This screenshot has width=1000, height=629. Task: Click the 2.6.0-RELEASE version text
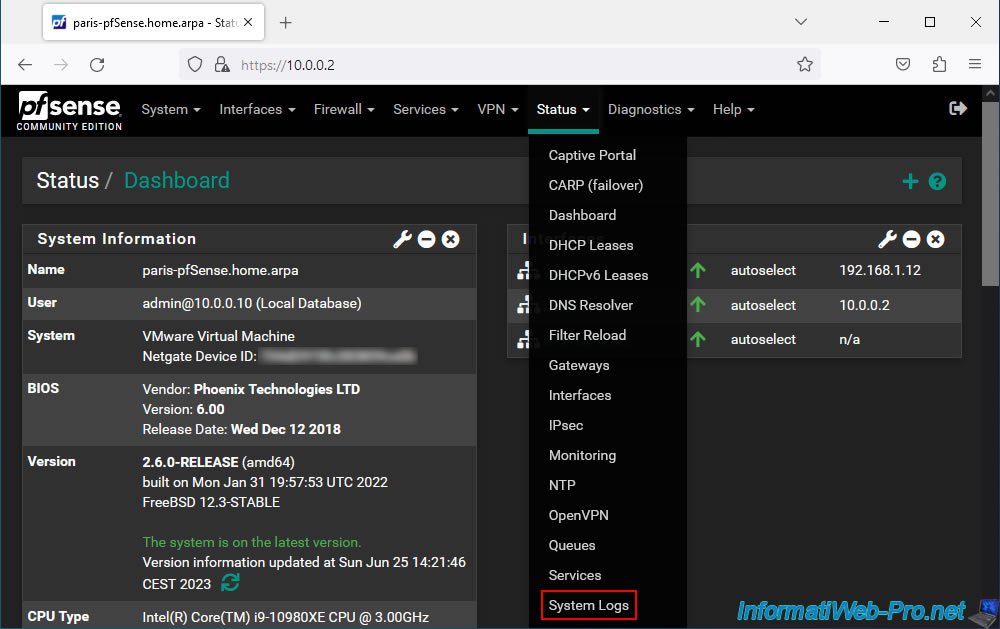tap(190, 462)
